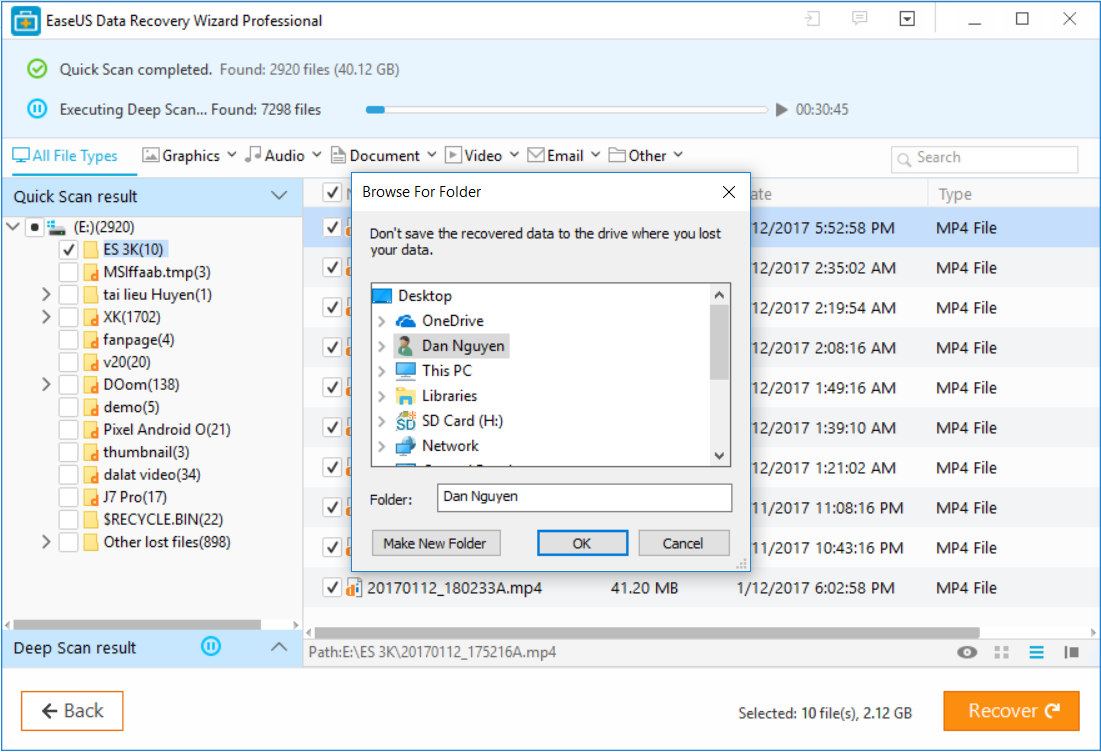Uncheck the ES 3K(10) folder checkbox

(x=68, y=249)
